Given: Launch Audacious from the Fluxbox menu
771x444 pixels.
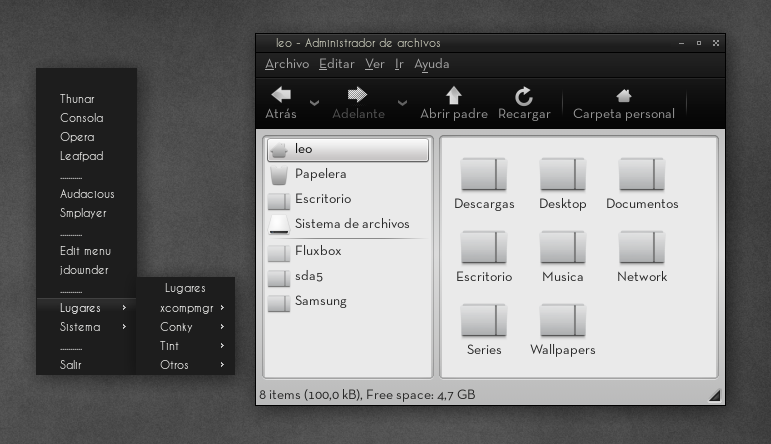Looking at the screenshot, I should point(87,194).
